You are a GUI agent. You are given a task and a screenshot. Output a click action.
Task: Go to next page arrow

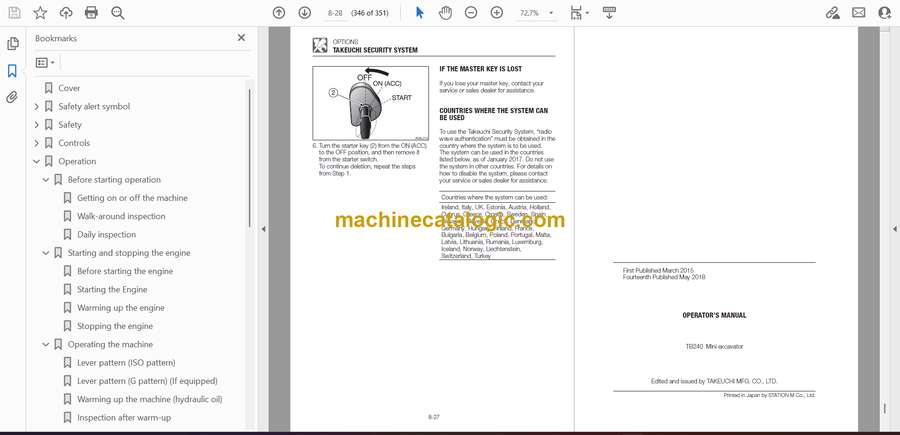(x=304, y=13)
